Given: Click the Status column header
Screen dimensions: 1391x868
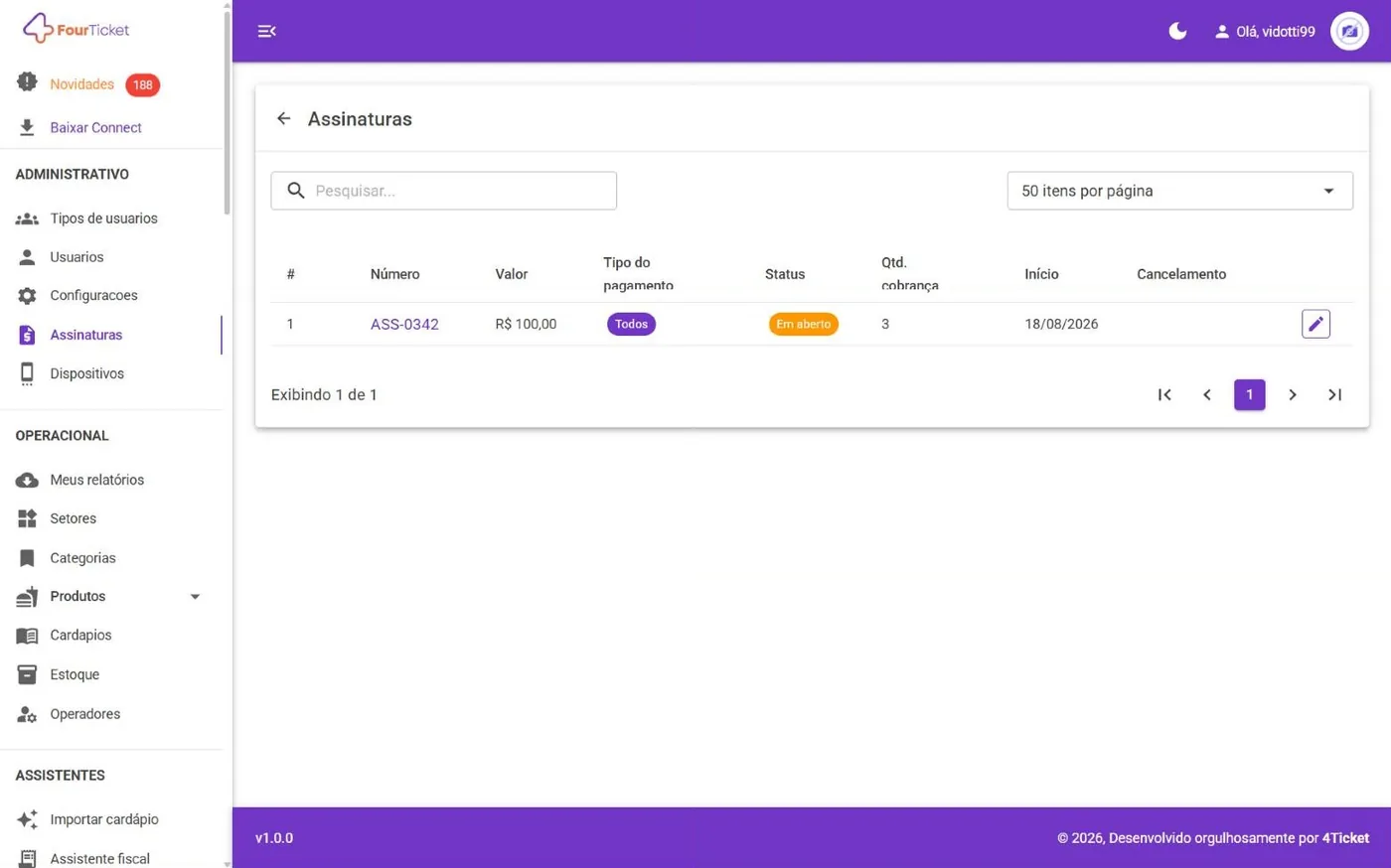Looking at the screenshot, I should pyautogui.click(x=785, y=274).
